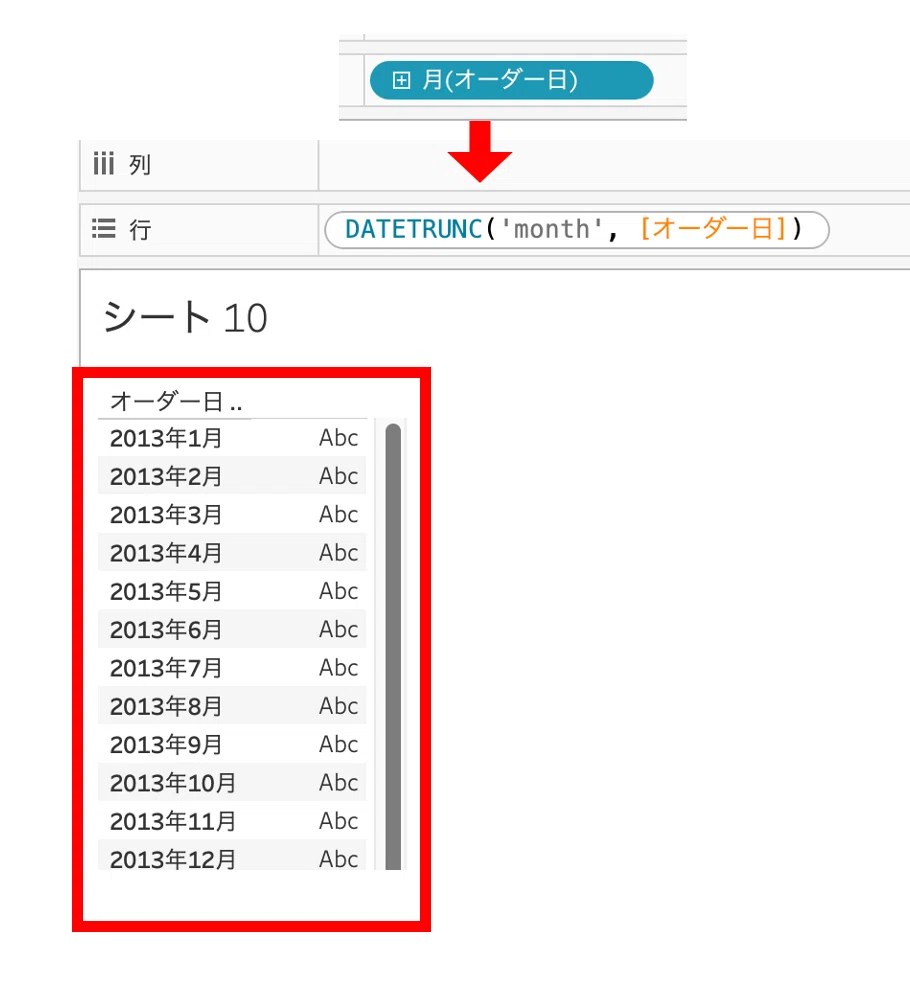910x988 pixels.
Task: Click the Abc mark in 2013年9月 row
Action: (338, 744)
